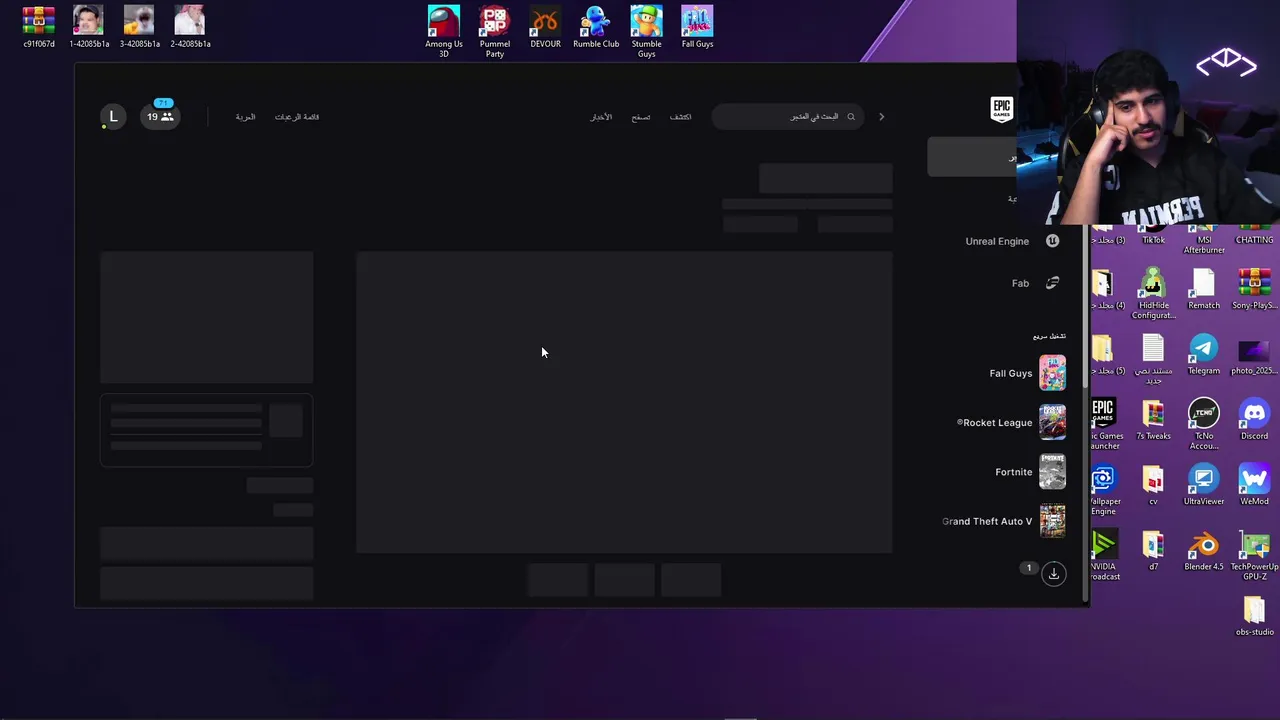Open the TcNo Account Switcher shortcut

[1204, 423]
